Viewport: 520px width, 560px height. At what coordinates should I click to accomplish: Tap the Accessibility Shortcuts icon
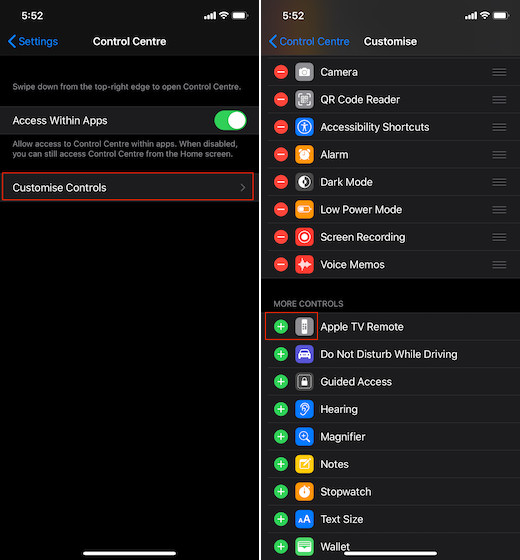(x=304, y=127)
